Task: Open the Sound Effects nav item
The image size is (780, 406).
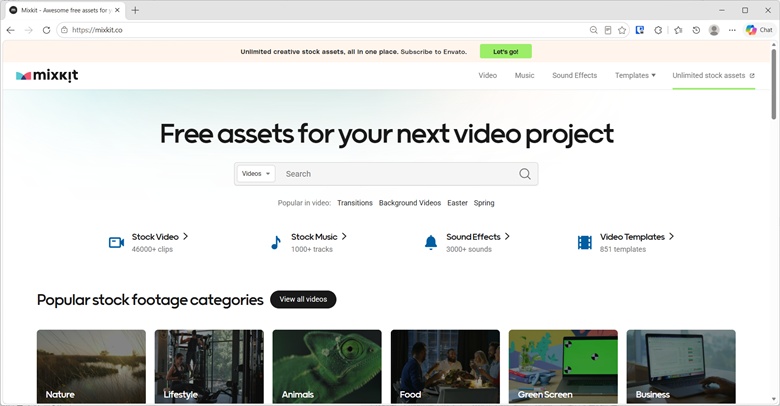Action: [x=575, y=75]
